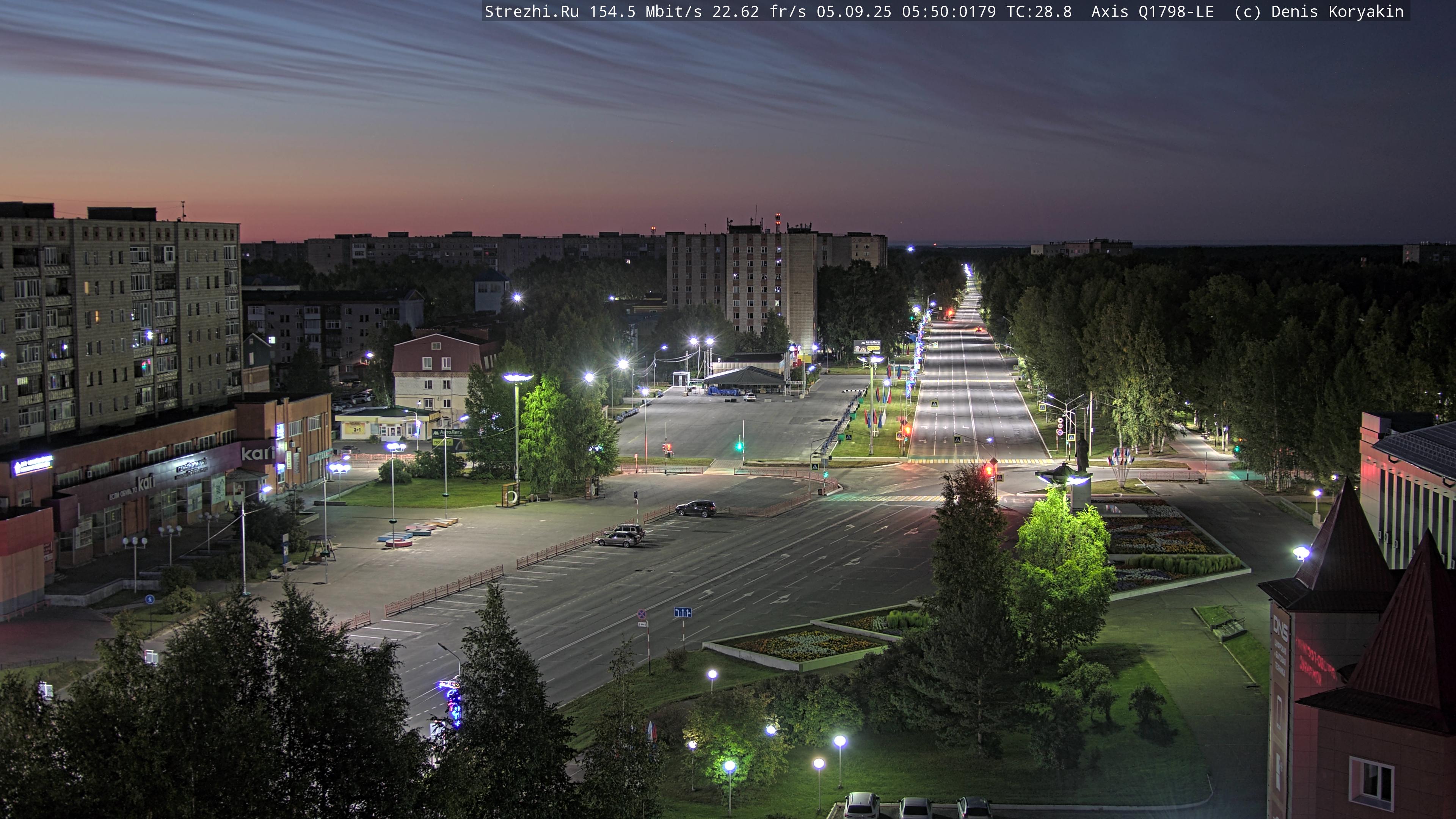Click the Strezhi.Ru overlay text
Image resolution: width=1456 pixels, height=819 pixels.
(532, 12)
